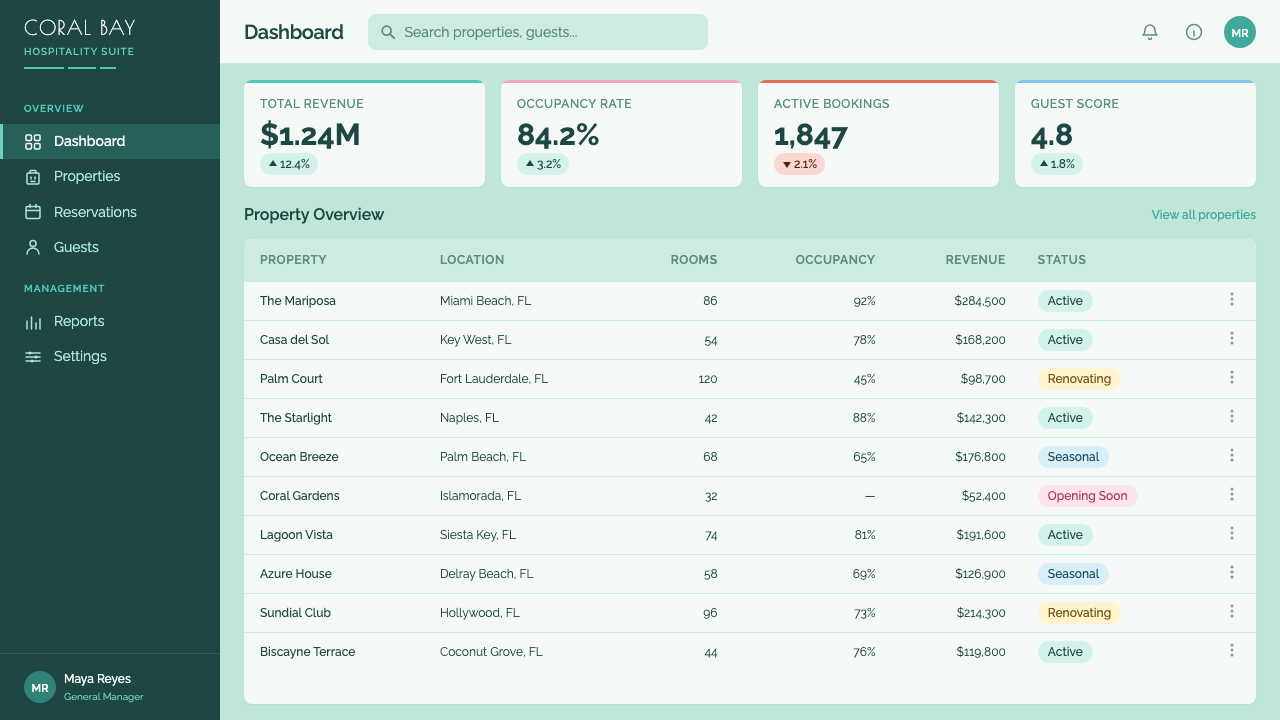Expand the more options menu for Coral Gardens
The image size is (1280, 720).
click(1232, 494)
